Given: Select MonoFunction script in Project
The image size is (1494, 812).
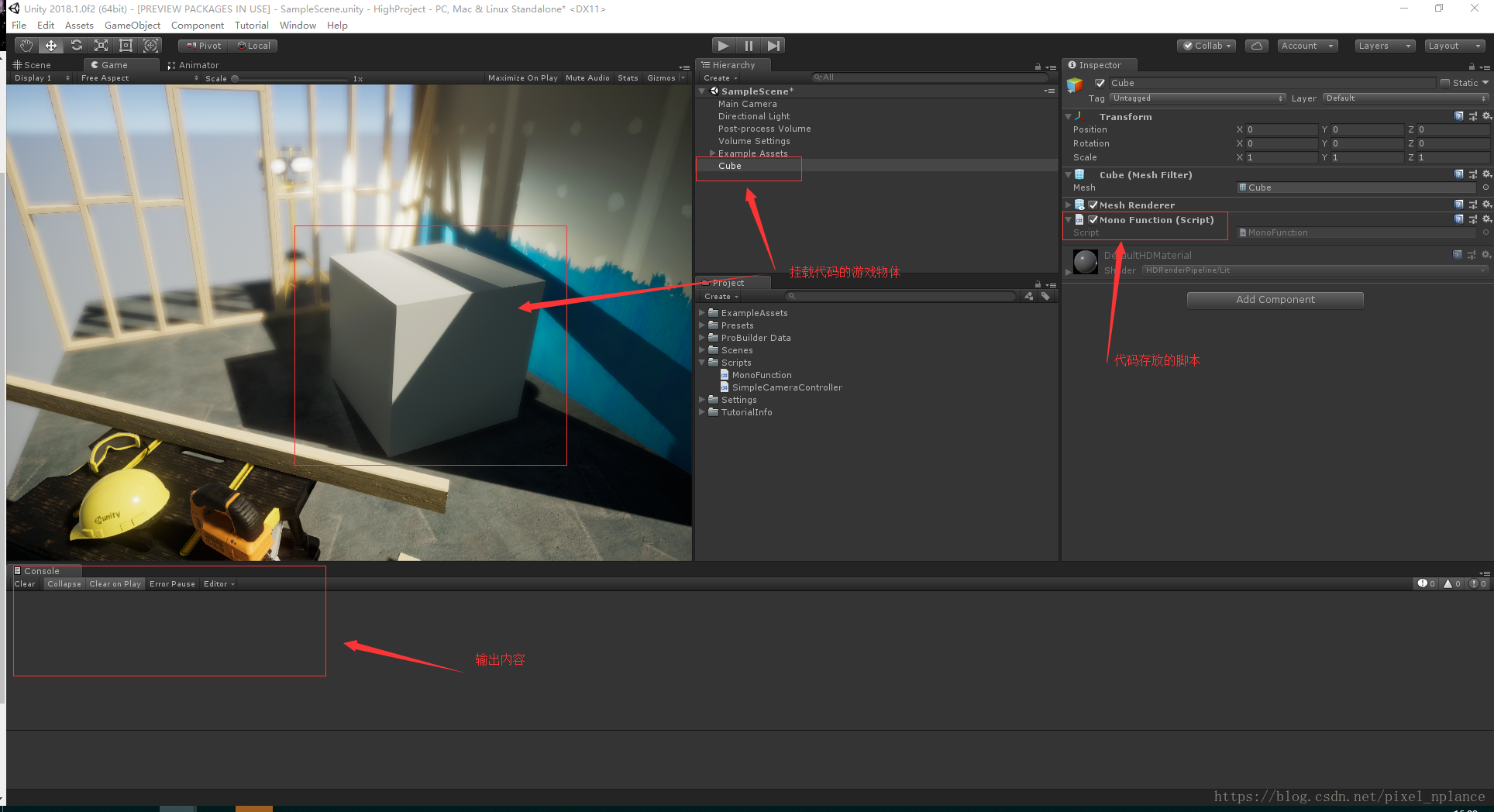Looking at the screenshot, I should (x=762, y=375).
